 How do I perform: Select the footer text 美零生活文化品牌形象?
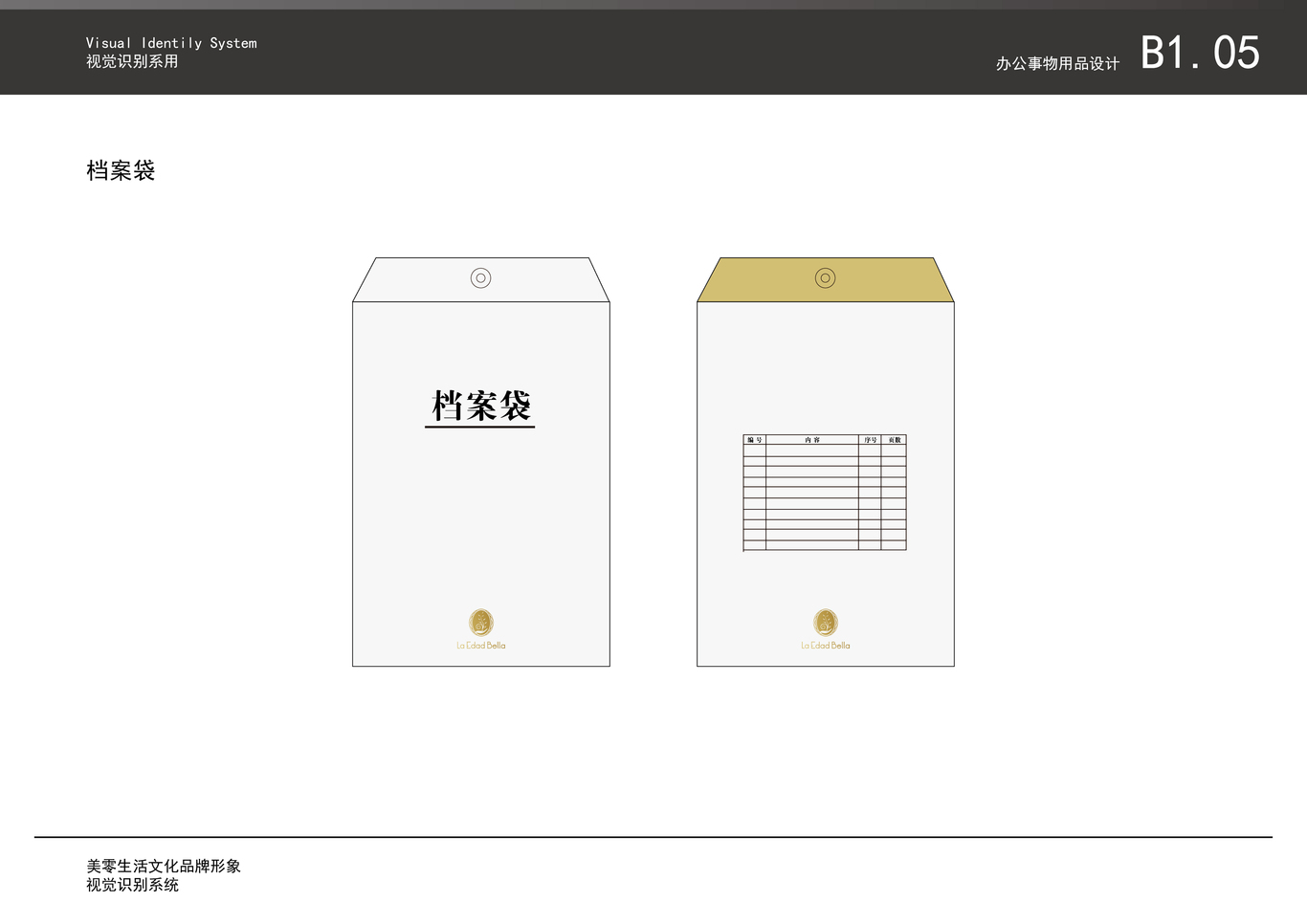click(164, 866)
